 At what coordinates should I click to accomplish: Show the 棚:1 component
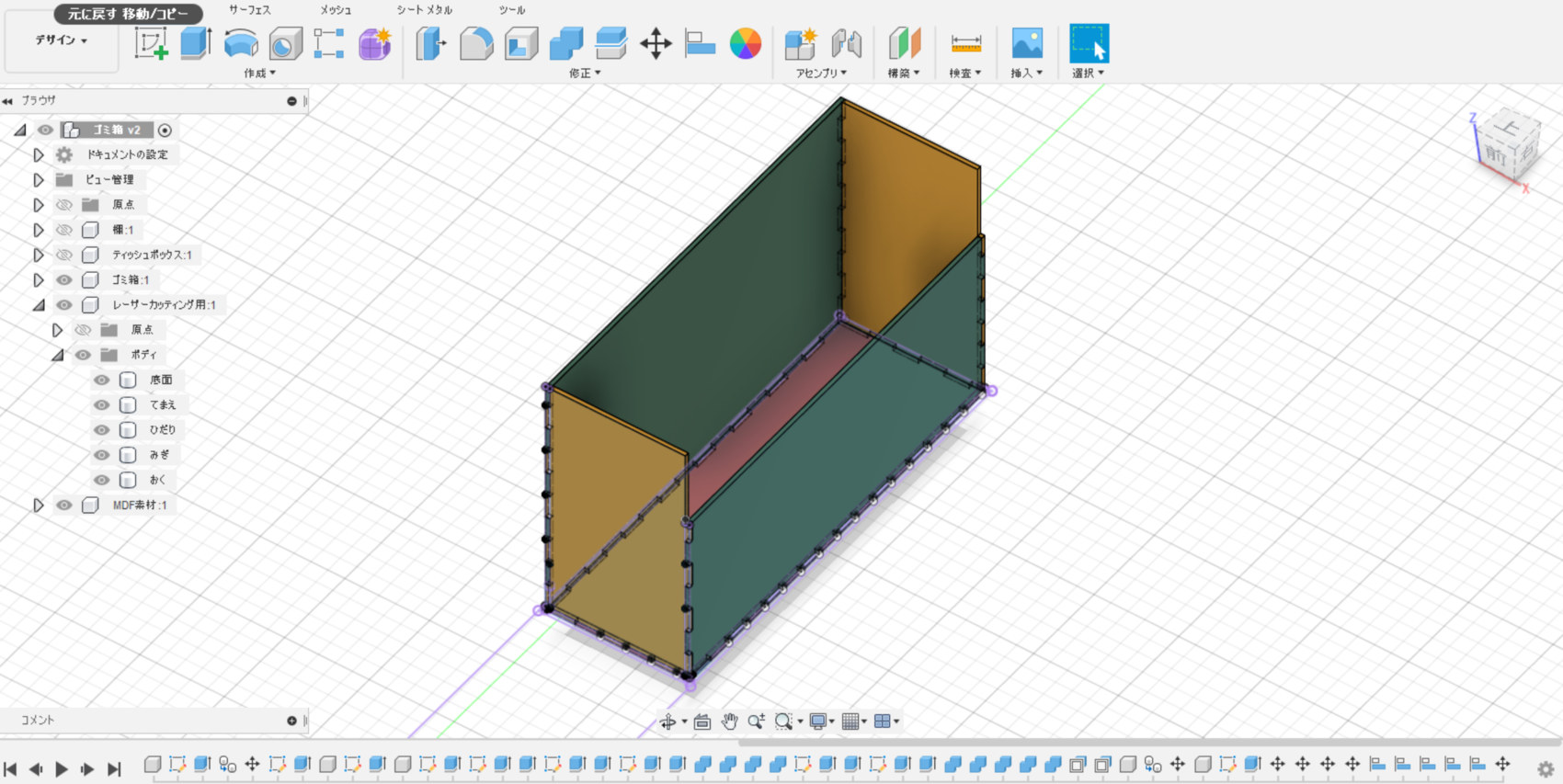click(64, 230)
